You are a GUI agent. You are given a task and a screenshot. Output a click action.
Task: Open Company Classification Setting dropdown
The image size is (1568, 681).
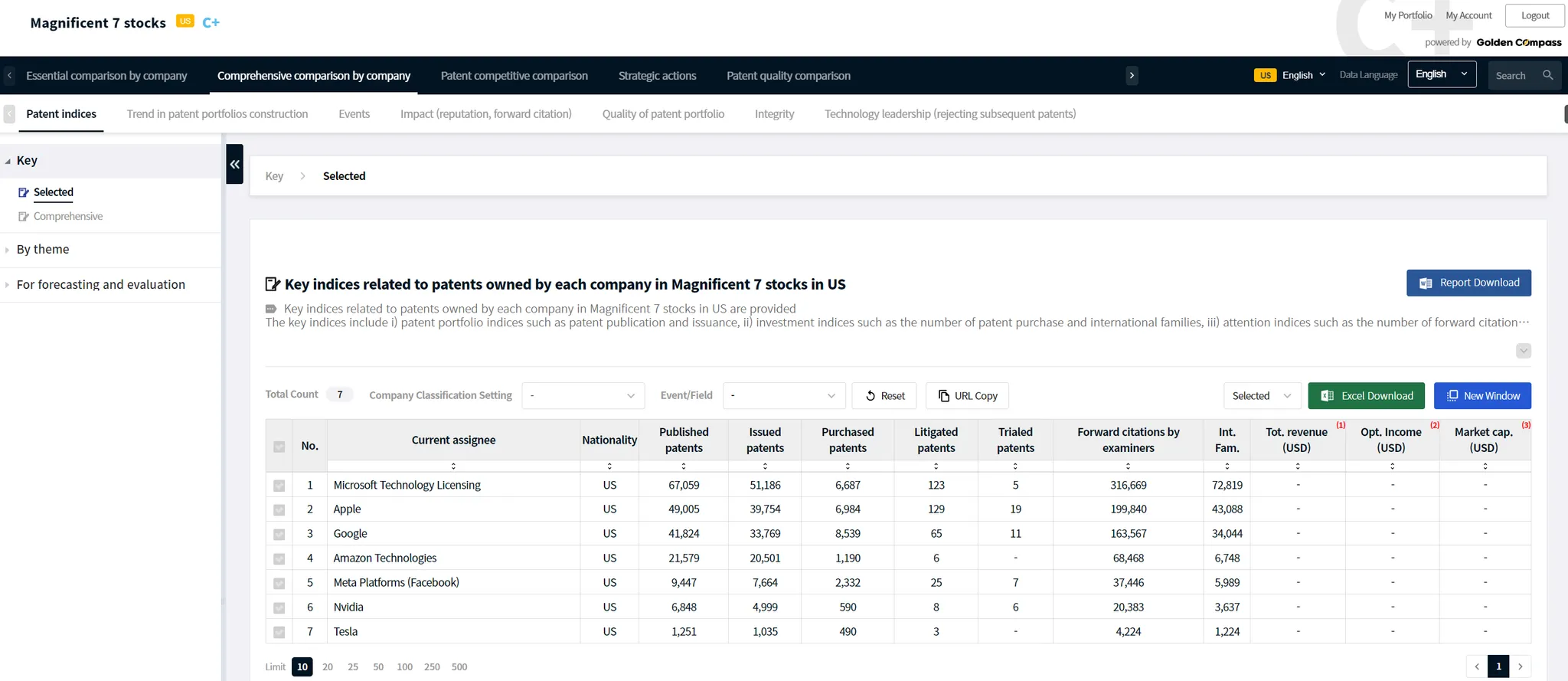583,395
